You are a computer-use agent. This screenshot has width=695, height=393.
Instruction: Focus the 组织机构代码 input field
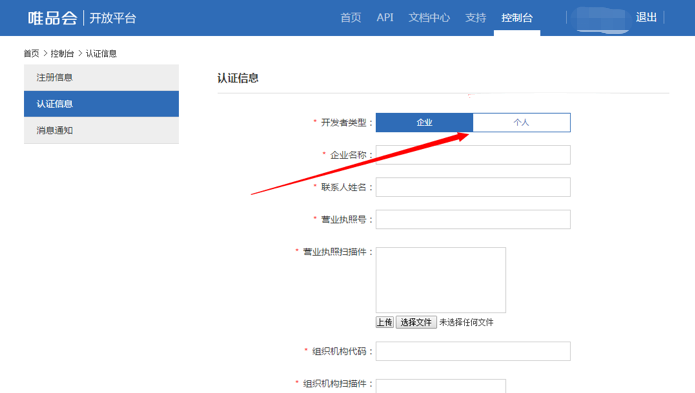(473, 351)
